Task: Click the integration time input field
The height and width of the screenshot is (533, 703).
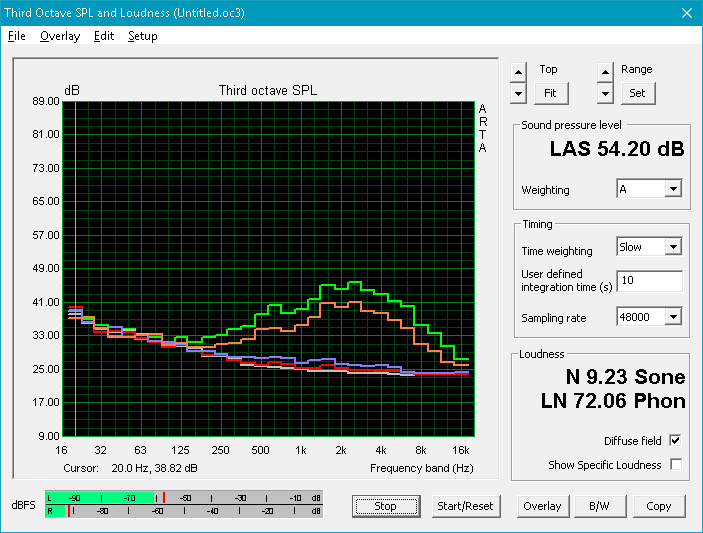Action: point(649,281)
